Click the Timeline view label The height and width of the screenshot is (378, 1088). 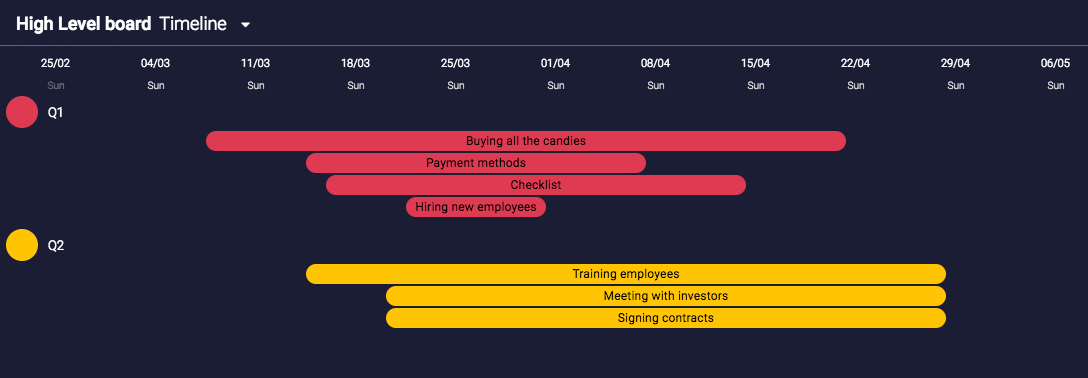[193, 24]
